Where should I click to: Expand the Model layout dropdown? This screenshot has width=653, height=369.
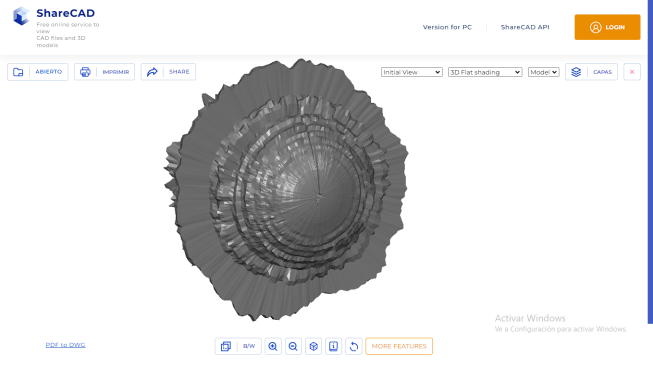[x=543, y=72]
